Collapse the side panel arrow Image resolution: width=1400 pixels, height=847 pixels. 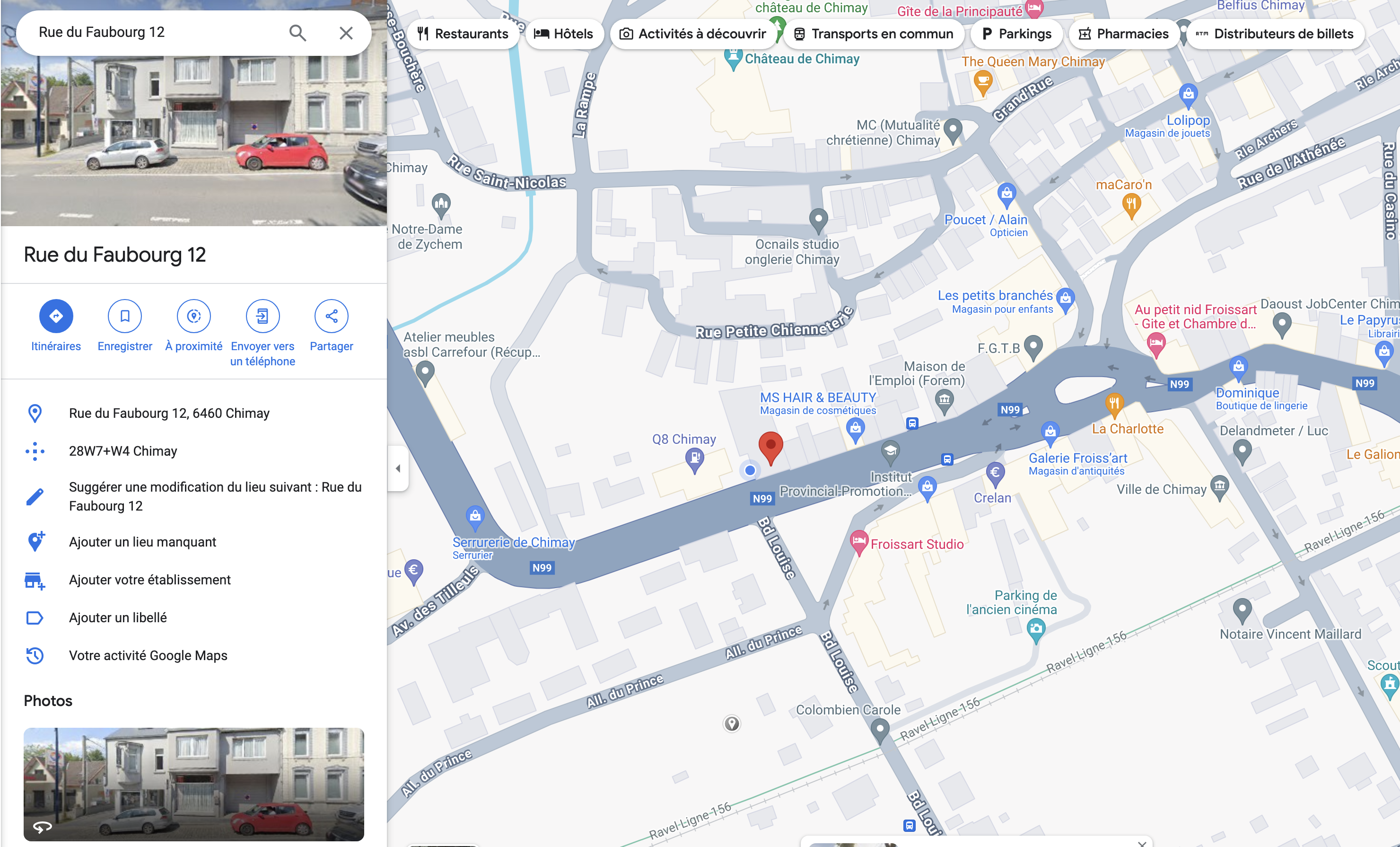click(398, 468)
